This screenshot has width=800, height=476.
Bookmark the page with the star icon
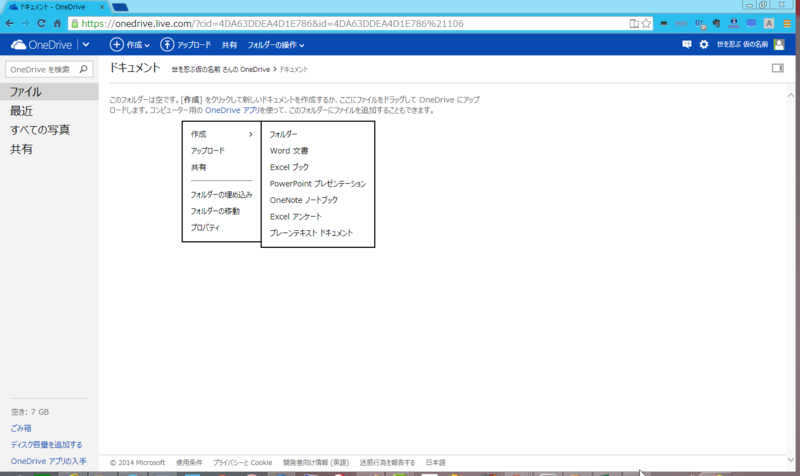coord(646,23)
